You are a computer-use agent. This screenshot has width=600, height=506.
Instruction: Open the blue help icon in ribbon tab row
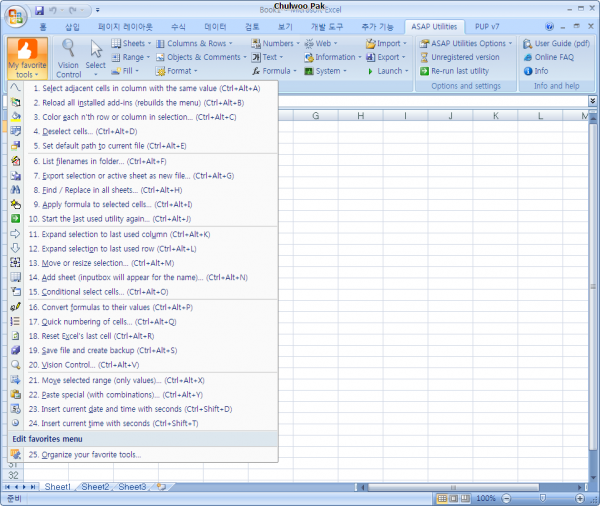549,26
